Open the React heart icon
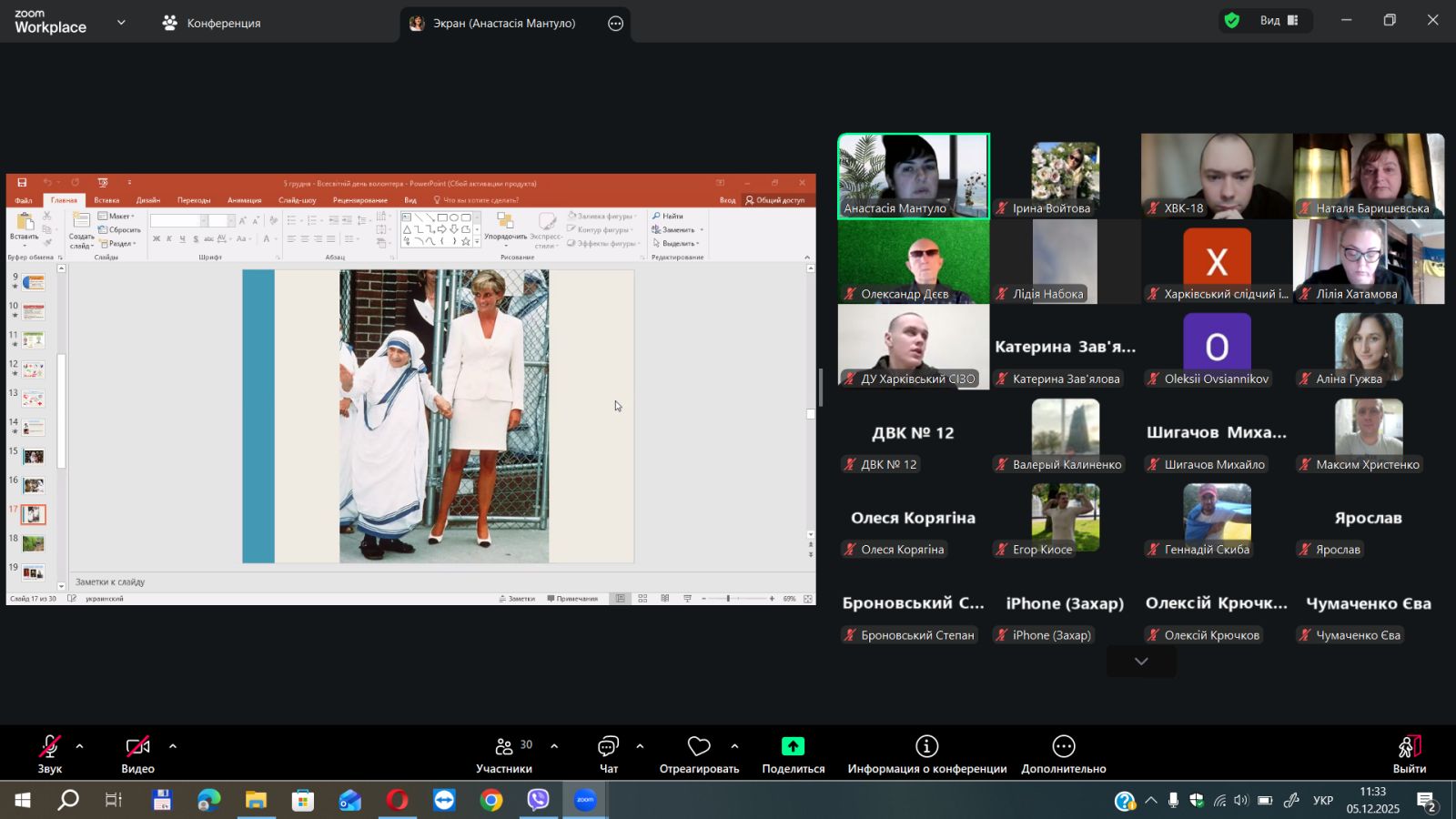This screenshot has height=819, width=1456. 699,747
